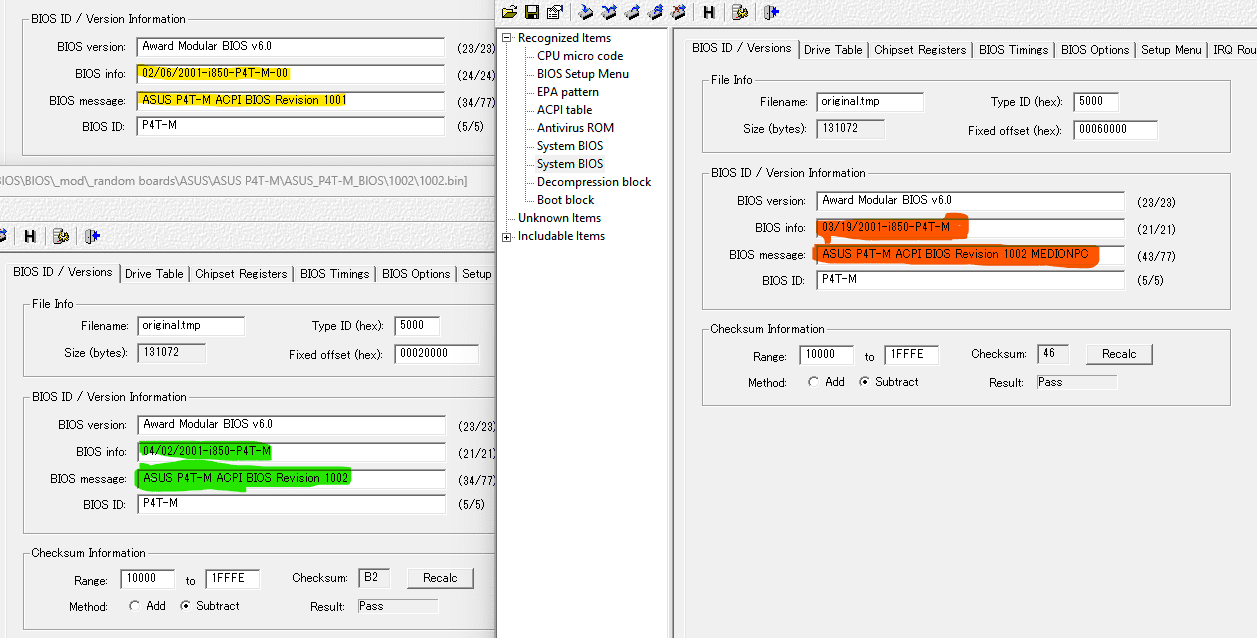The image size is (1257, 638).
Task: Open Setup Menu tab in MEDIONPC window
Action: 1171,50
